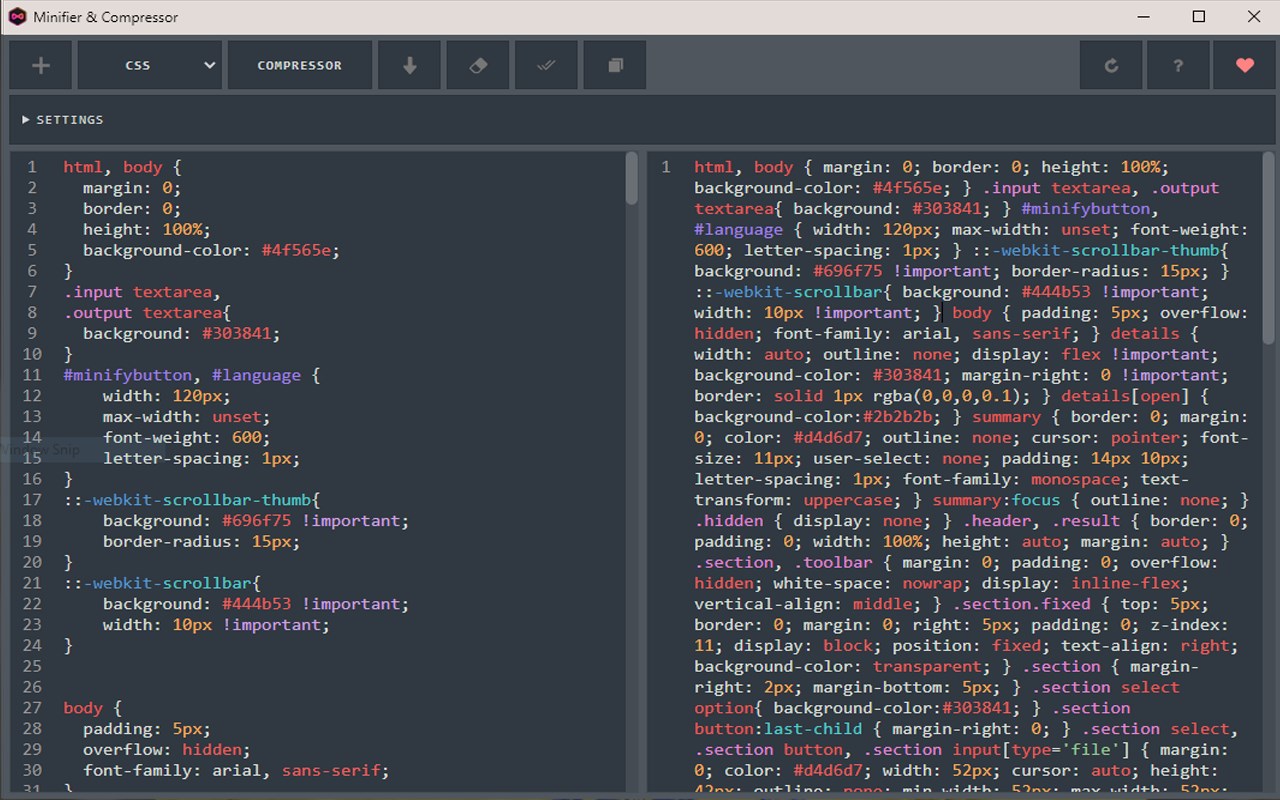Click the output panel scrollbar thumb

point(1269,248)
